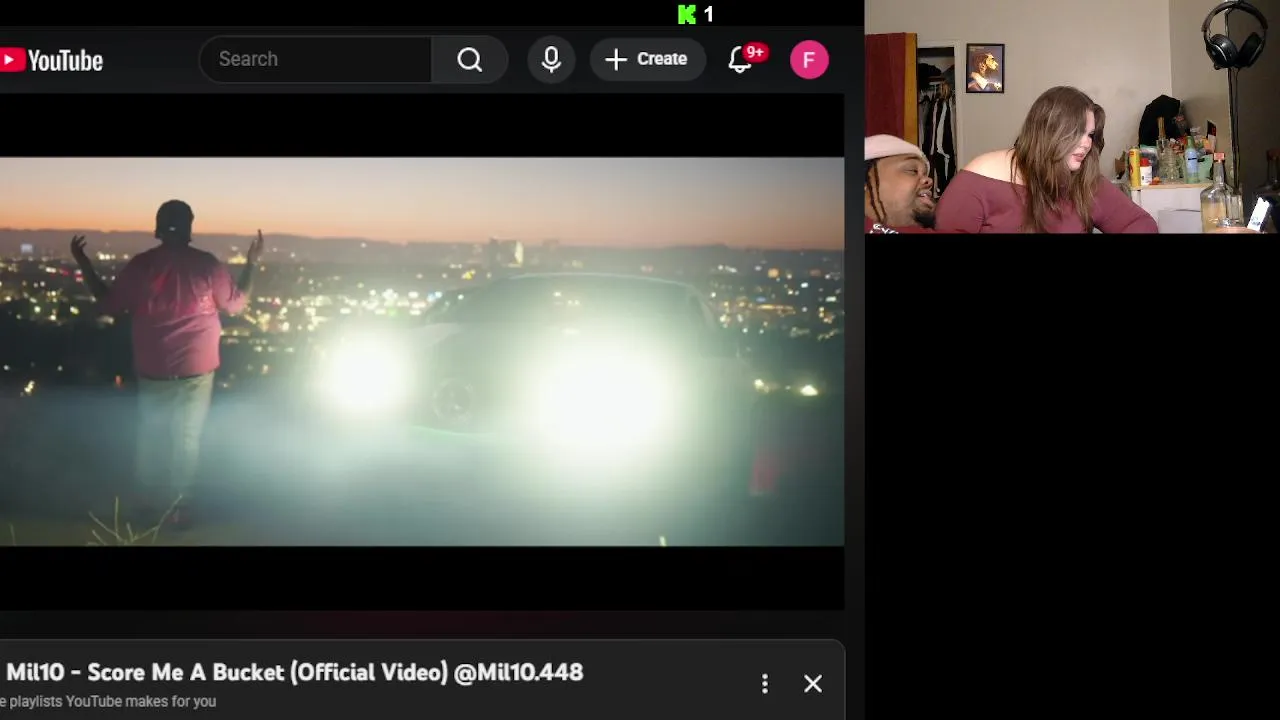Image resolution: width=1280 pixels, height=720 pixels.
Task: Open the Create menu button
Action: pos(647,59)
